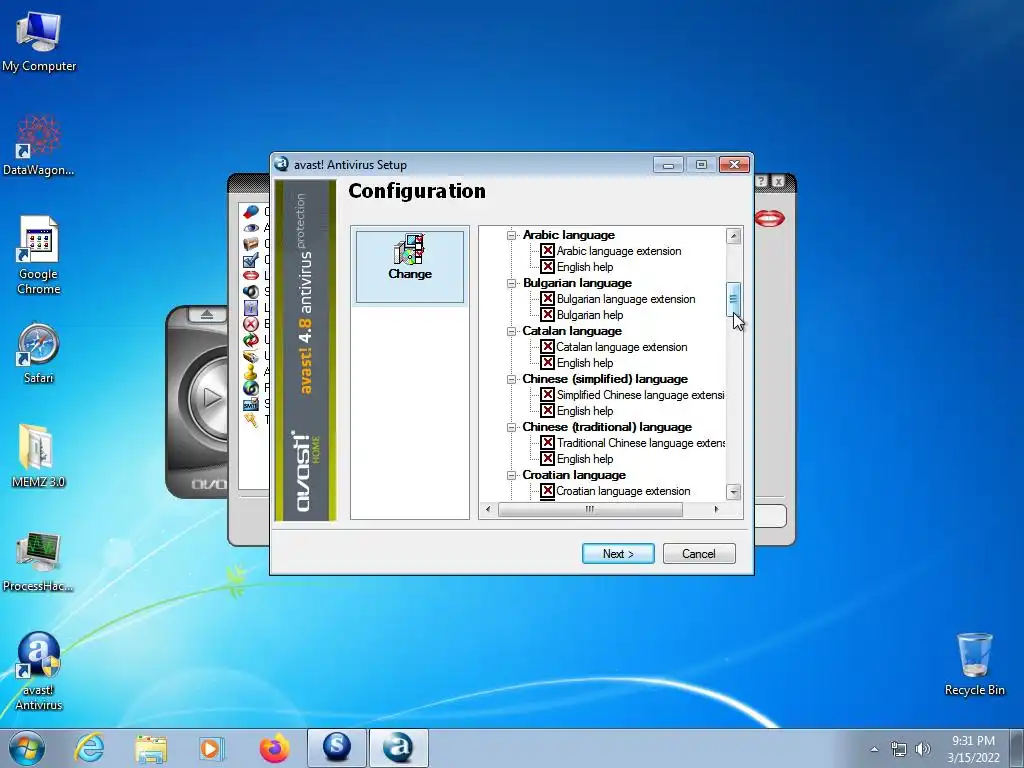Click the green-red update arrows icon in background list
Viewport: 1024px width, 768px height.
point(251,340)
